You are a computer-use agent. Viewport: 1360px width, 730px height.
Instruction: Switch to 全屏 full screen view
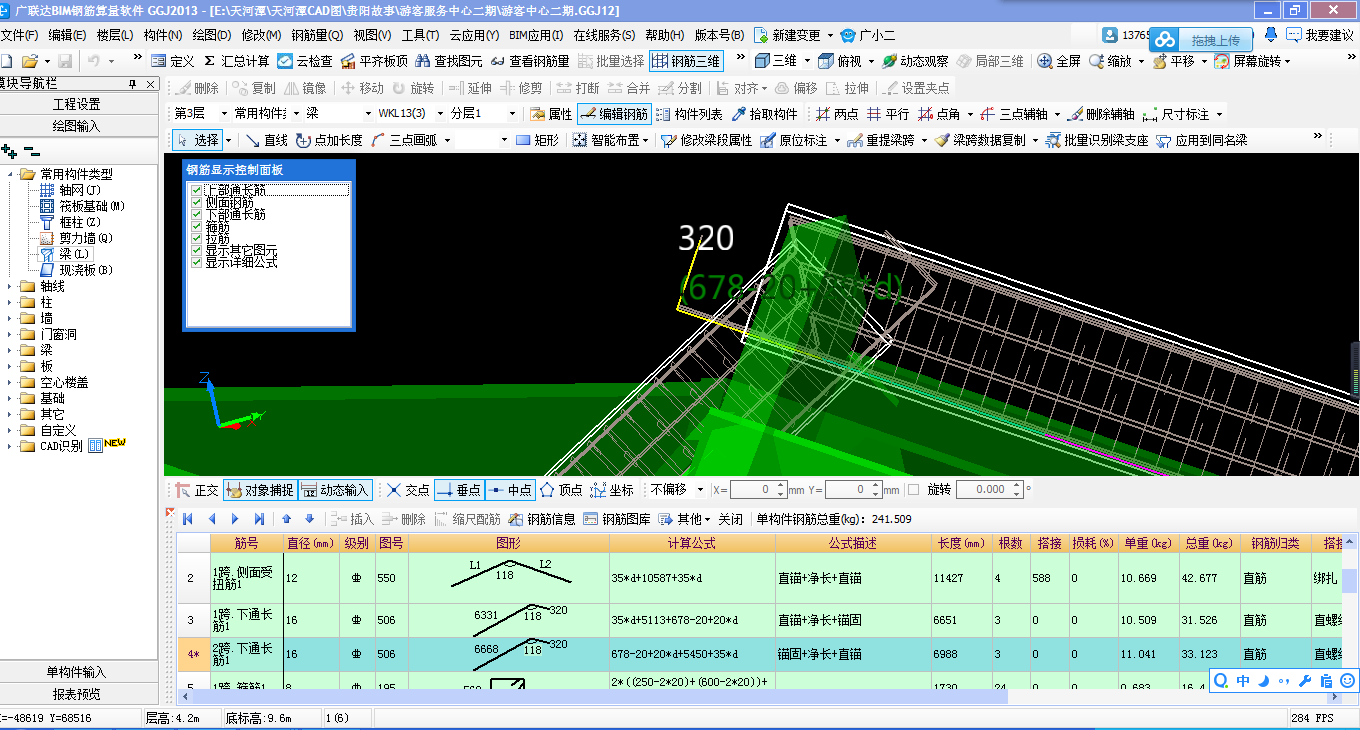click(1059, 61)
